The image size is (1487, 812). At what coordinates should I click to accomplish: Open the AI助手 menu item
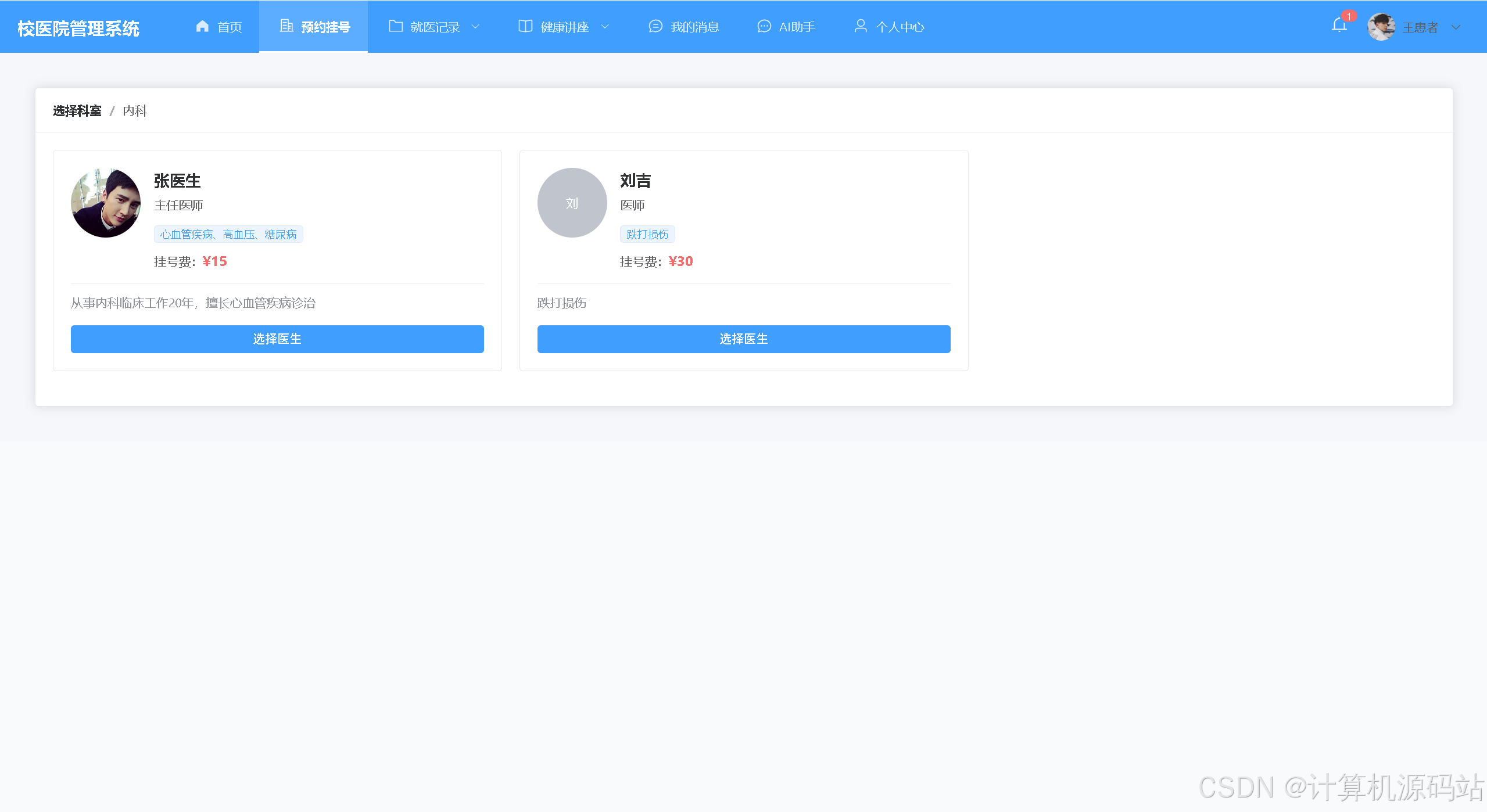pos(786,27)
